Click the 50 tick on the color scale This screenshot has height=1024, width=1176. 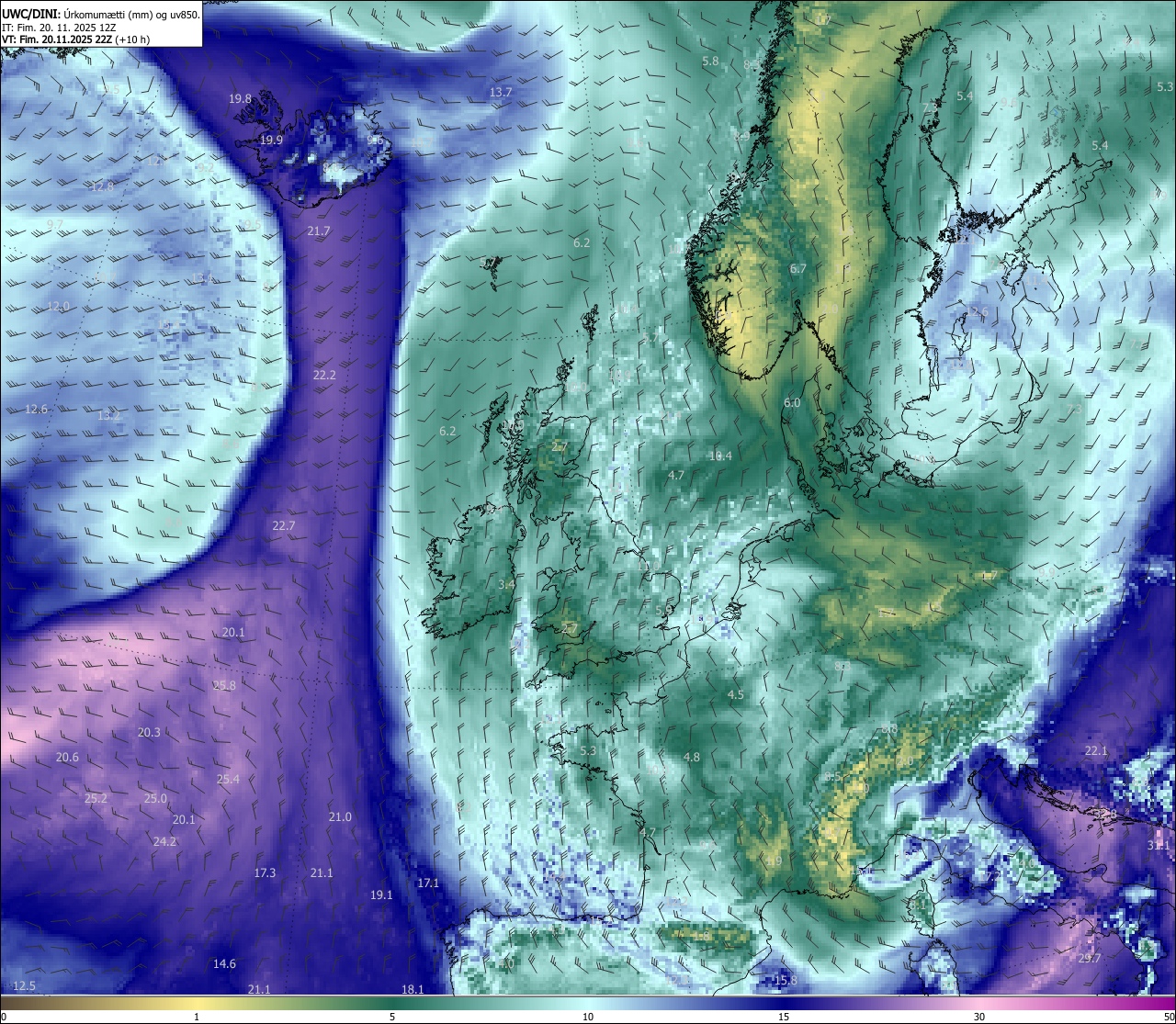tap(1169, 1017)
